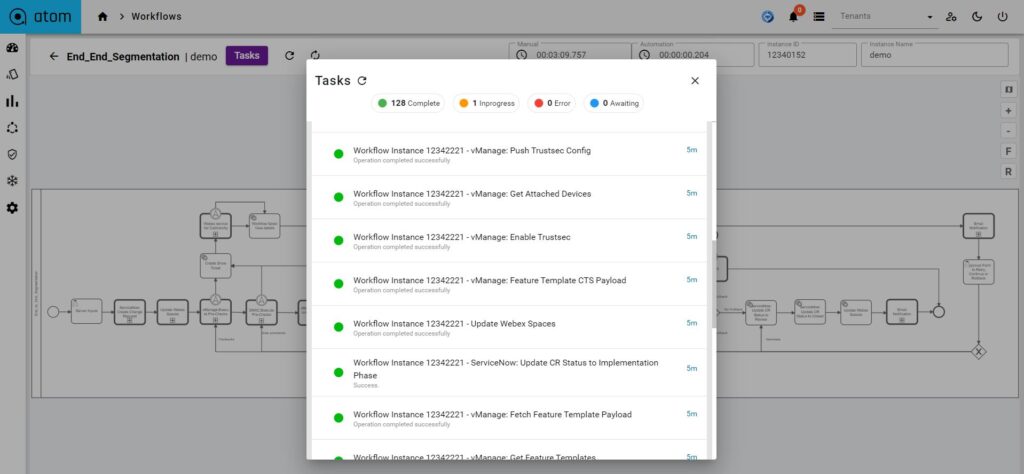Screen dimensions: 1024x474
Task: Filter by 0 Awaiting chip
Action: point(613,103)
